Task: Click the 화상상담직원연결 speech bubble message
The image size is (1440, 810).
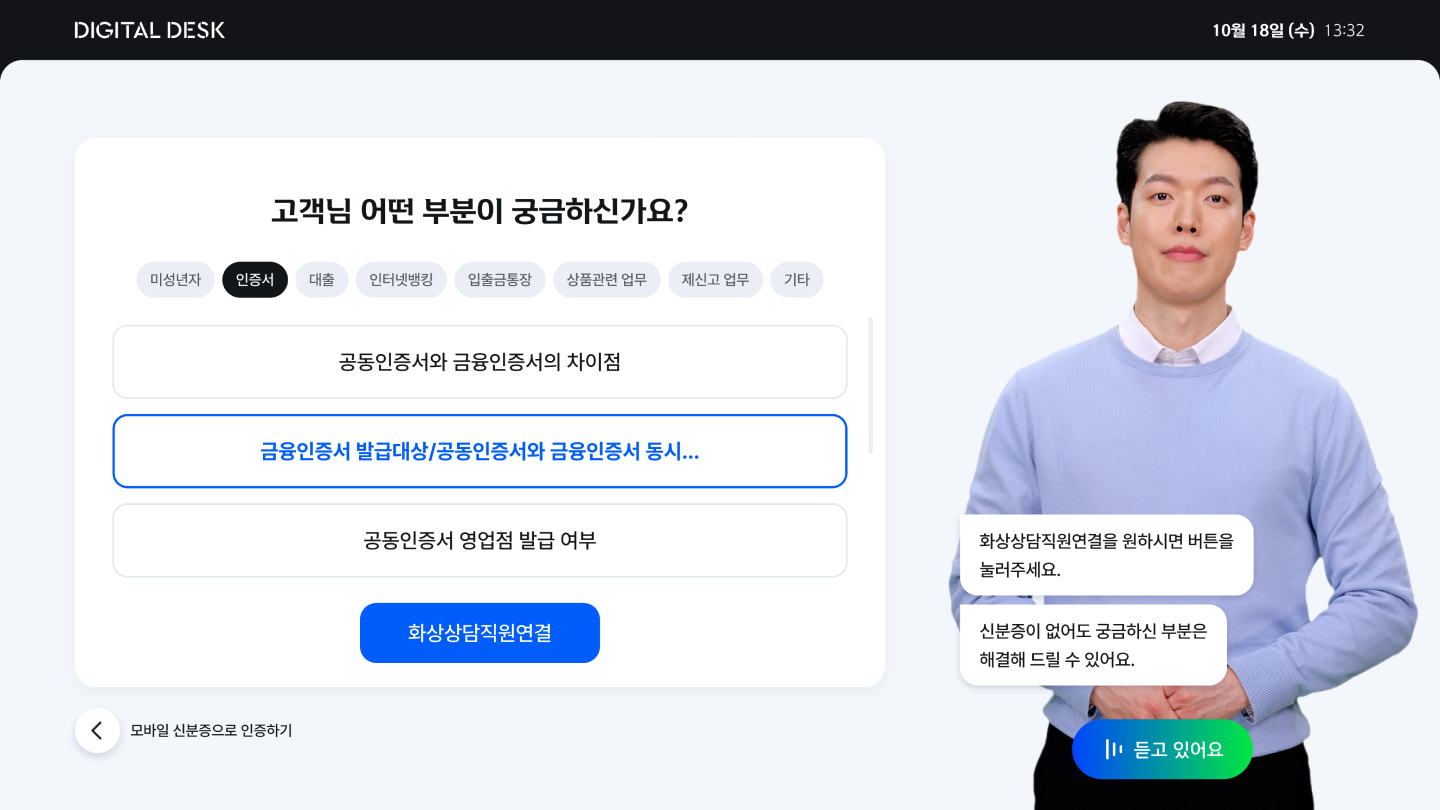Action: coord(1106,555)
